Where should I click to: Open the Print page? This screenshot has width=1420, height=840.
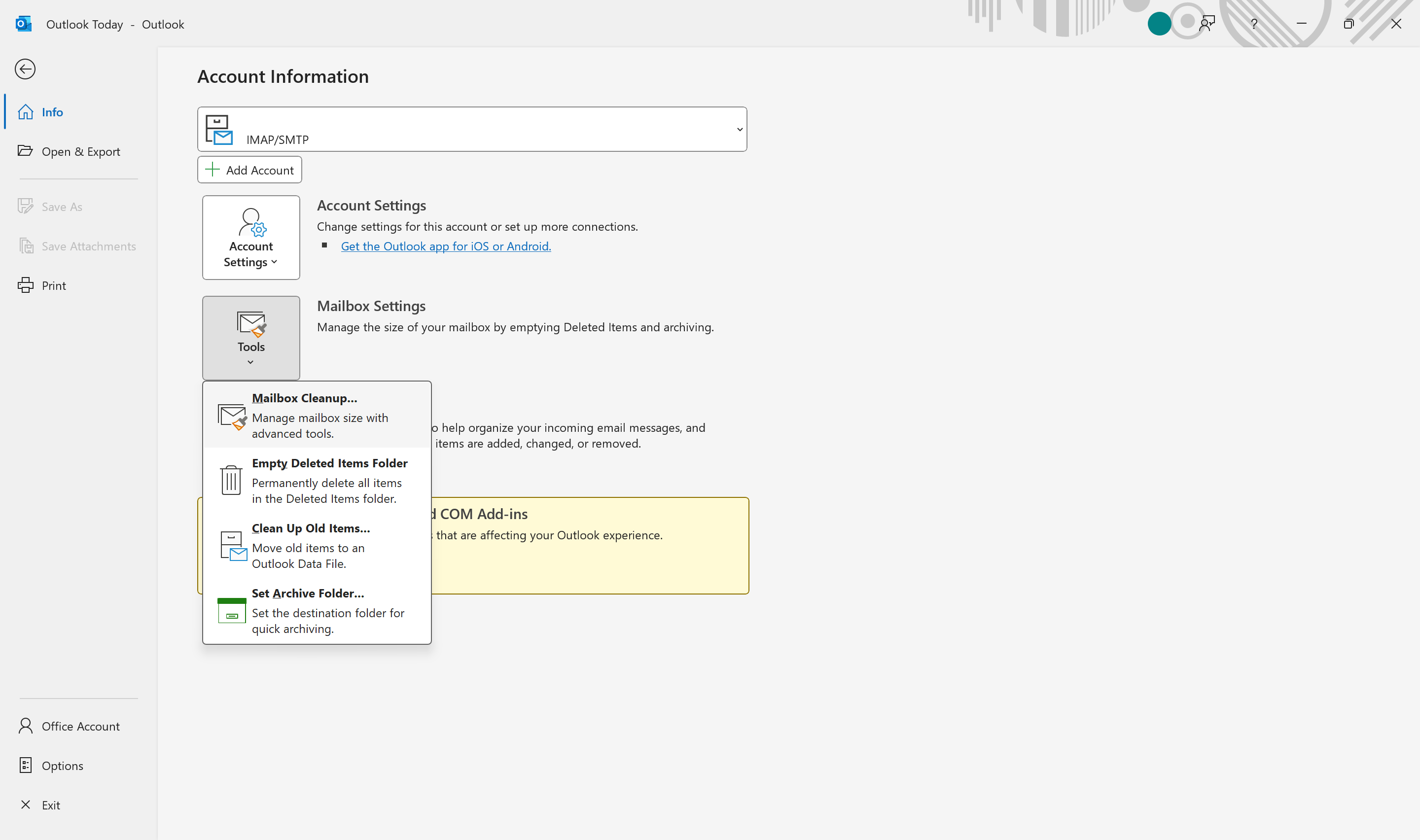[x=79, y=285]
